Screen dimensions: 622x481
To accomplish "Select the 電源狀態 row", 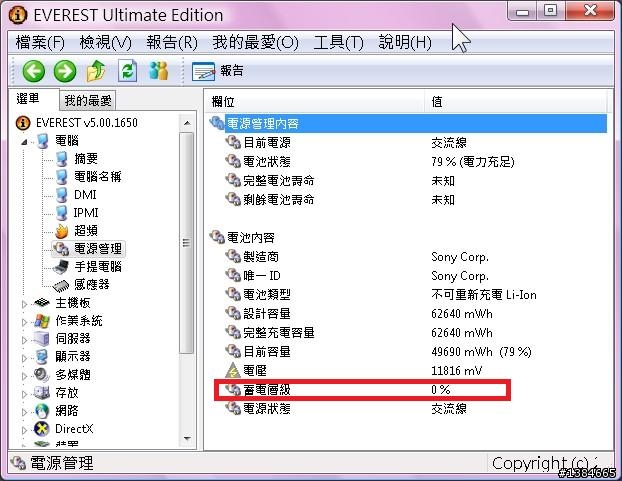I will (407, 408).
